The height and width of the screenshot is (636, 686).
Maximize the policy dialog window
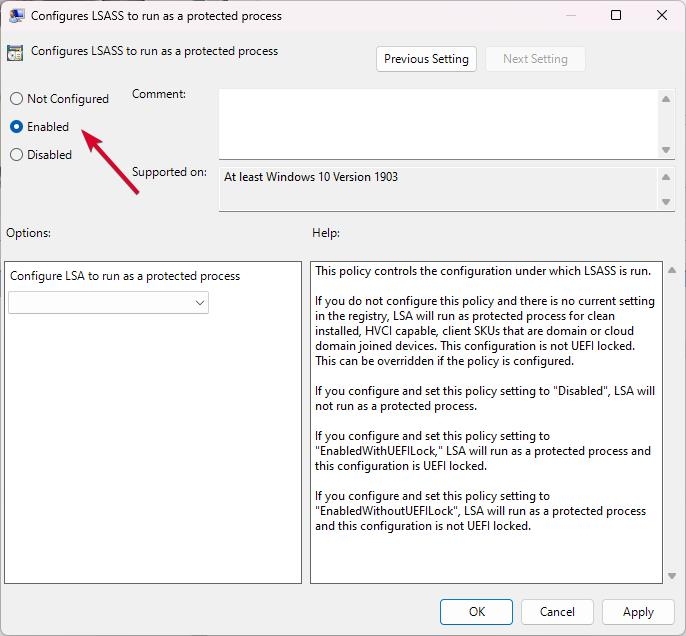(x=616, y=15)
